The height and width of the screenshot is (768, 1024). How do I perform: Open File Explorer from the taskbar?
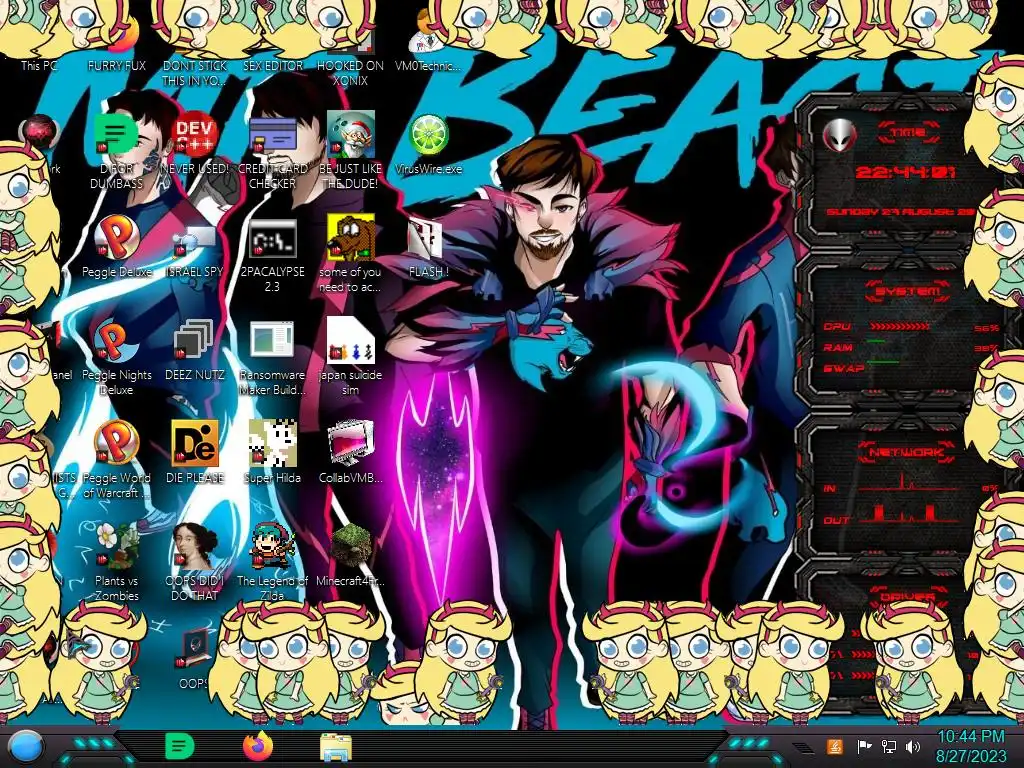[x=336, y=747]
